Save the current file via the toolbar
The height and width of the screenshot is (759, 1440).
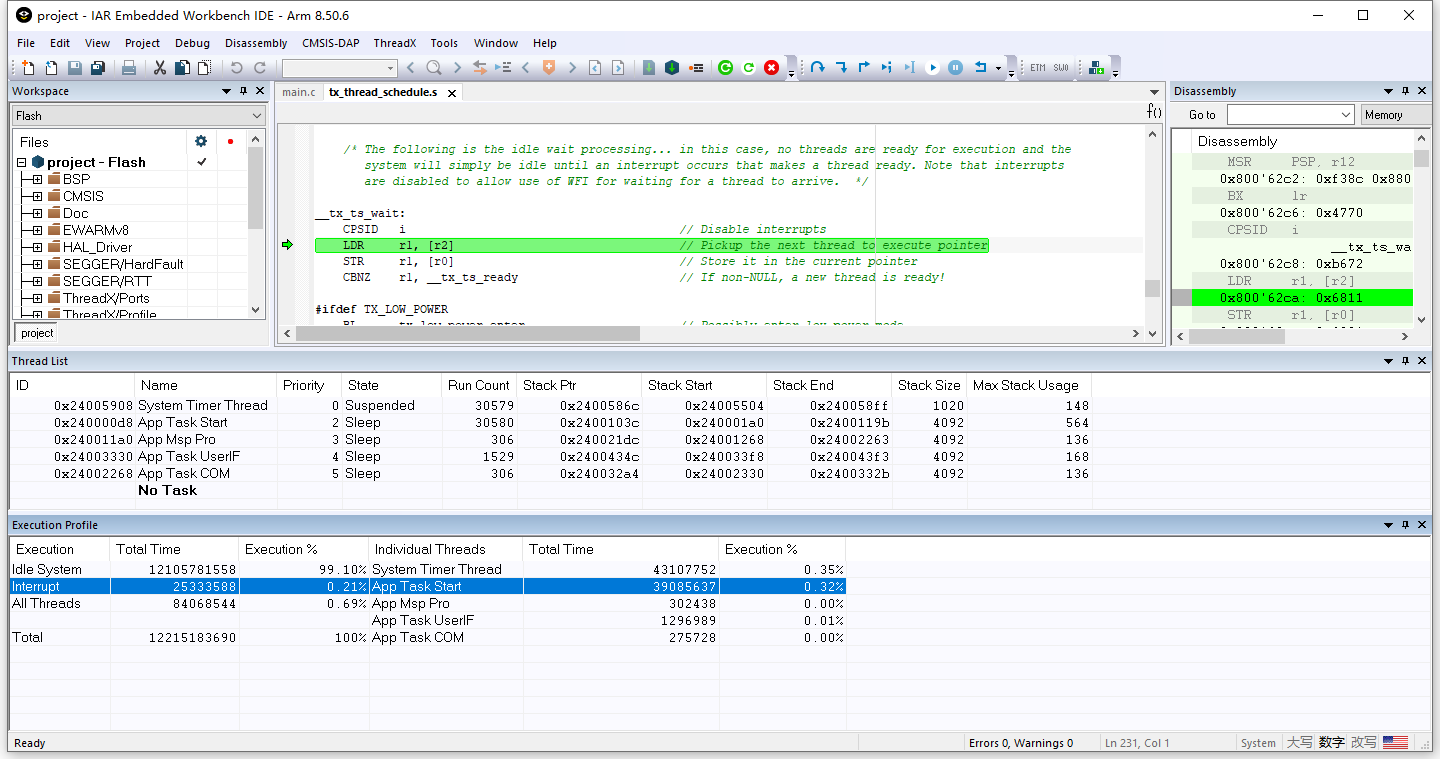pyautogui.click(x=75, y=68)
